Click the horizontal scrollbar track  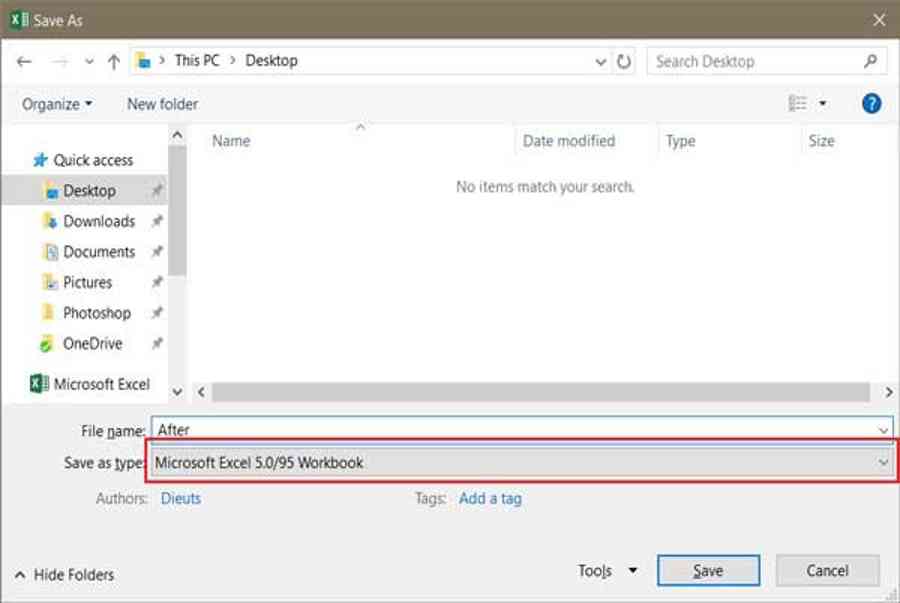[x=541, y=392]
